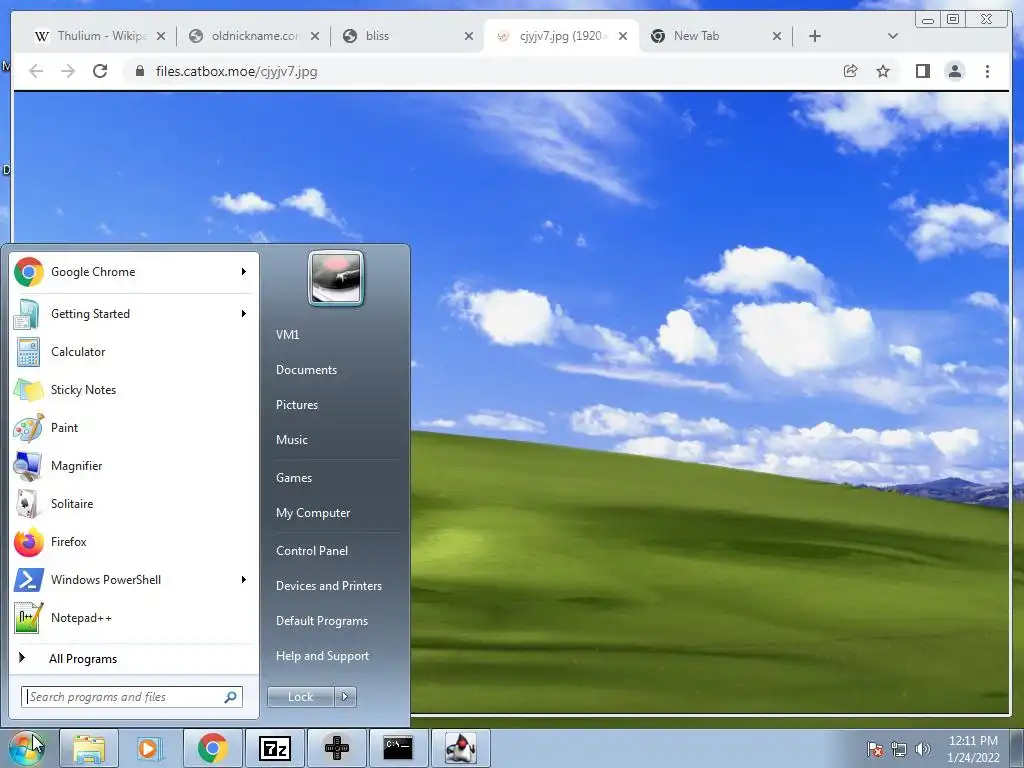
Task: Go back in Chrome
Action: tap(36, 71)
